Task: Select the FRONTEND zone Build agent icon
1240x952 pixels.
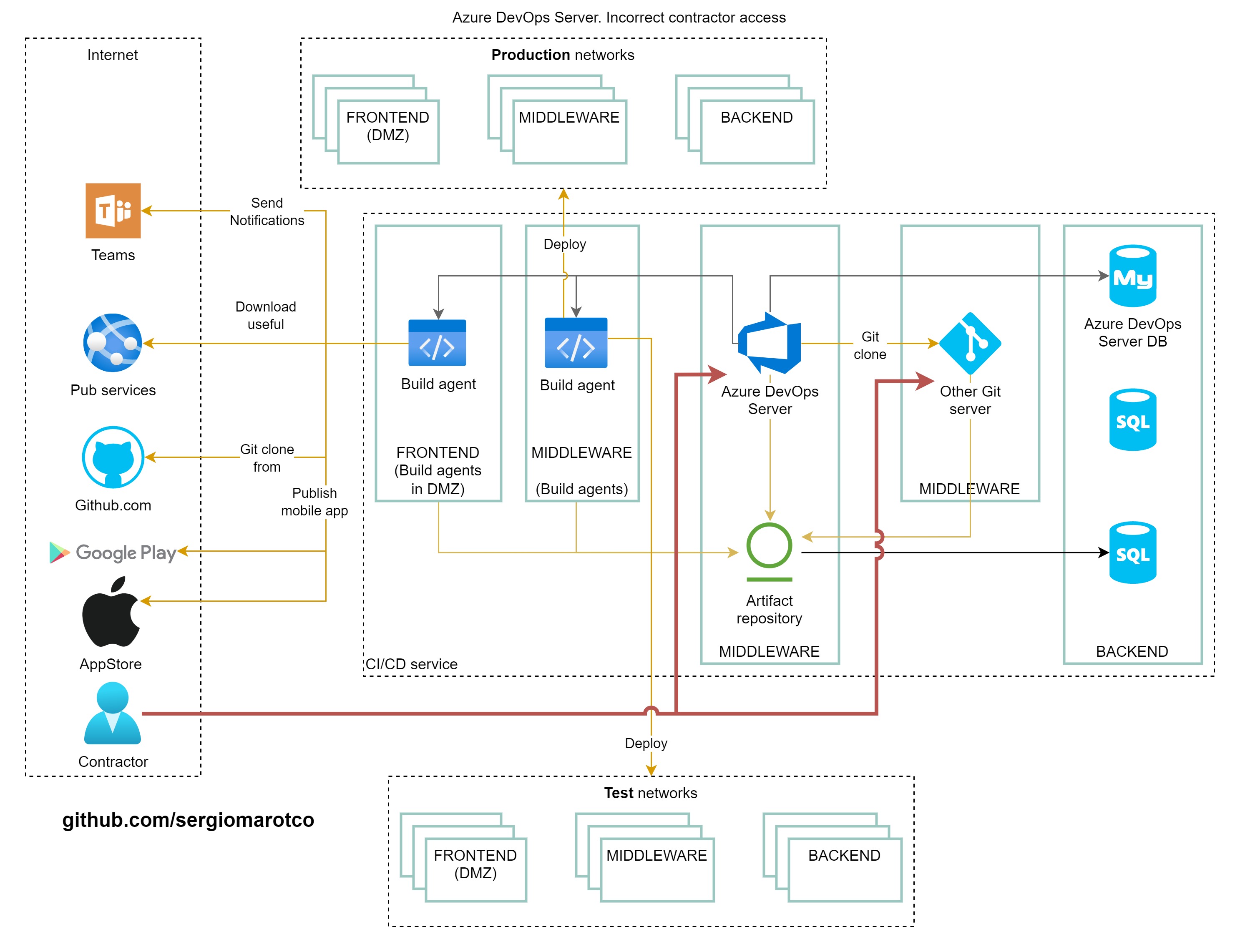Action: pyautogui.click(x=437, y=342)
